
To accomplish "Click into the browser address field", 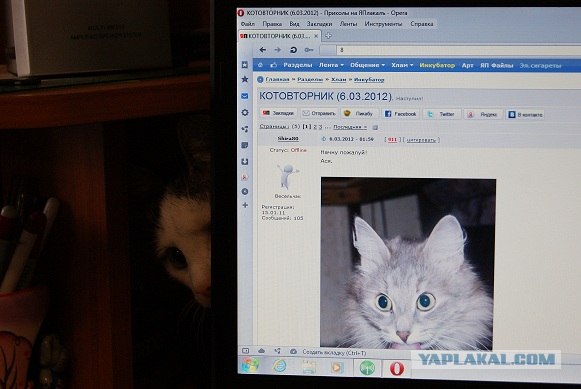I will coord(459,50).
